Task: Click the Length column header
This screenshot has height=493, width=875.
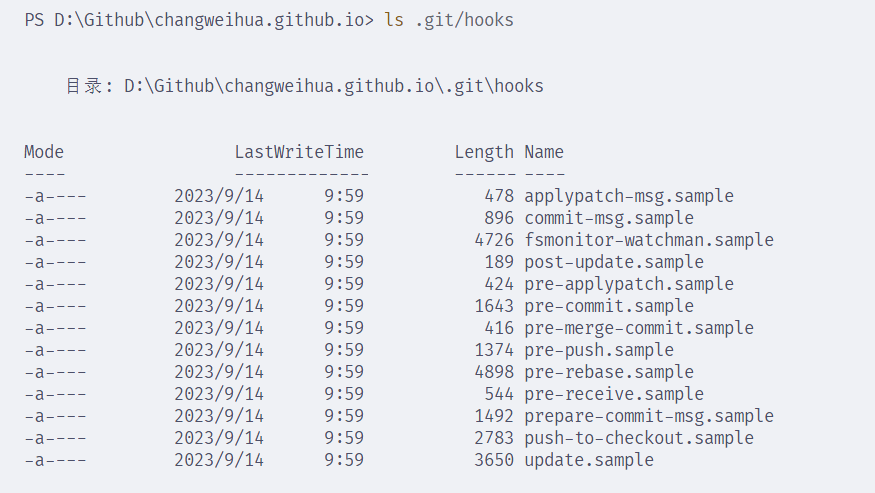Action: pos(484,152)
